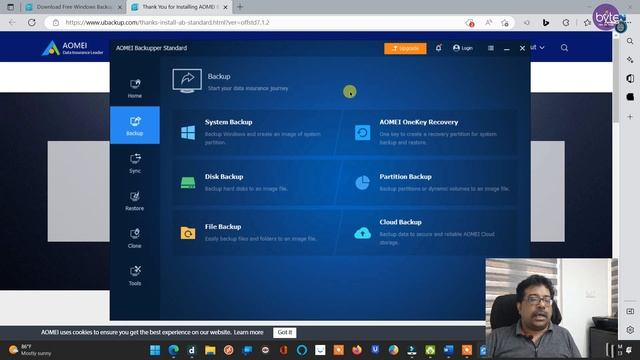Click the orange Upgrade button
Viewport: 640px width, 360px height.
click(x=405, y=48)
